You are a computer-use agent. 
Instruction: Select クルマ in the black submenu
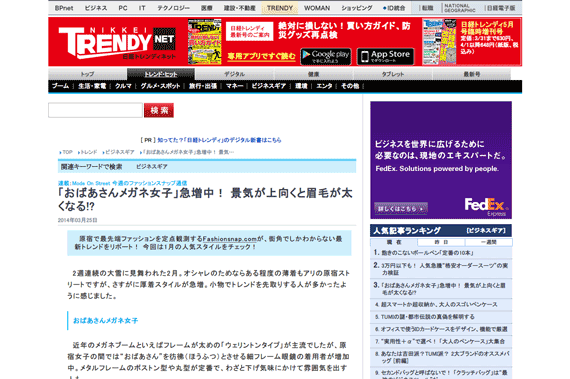[x=123, y=86]
